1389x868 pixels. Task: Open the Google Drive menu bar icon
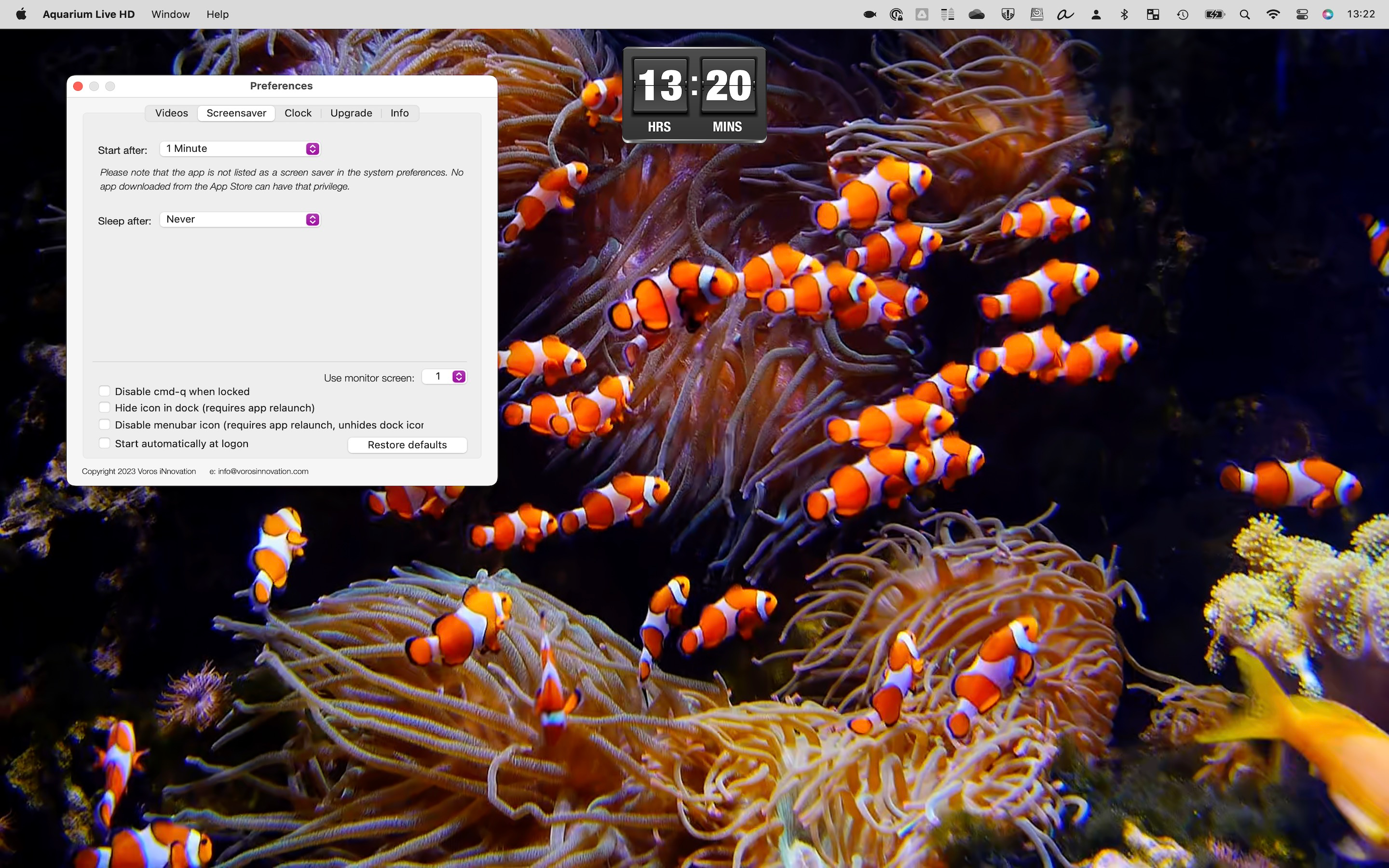pyautogui.click(x=922, y=14)
